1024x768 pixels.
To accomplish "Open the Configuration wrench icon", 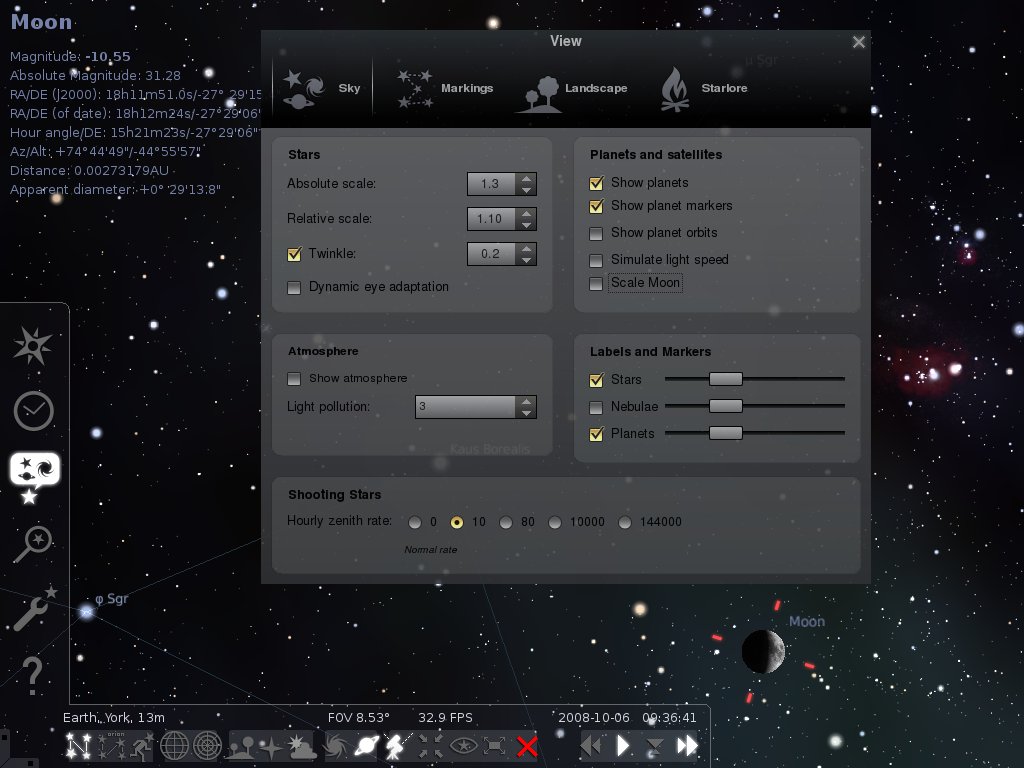I will (33, 608).
